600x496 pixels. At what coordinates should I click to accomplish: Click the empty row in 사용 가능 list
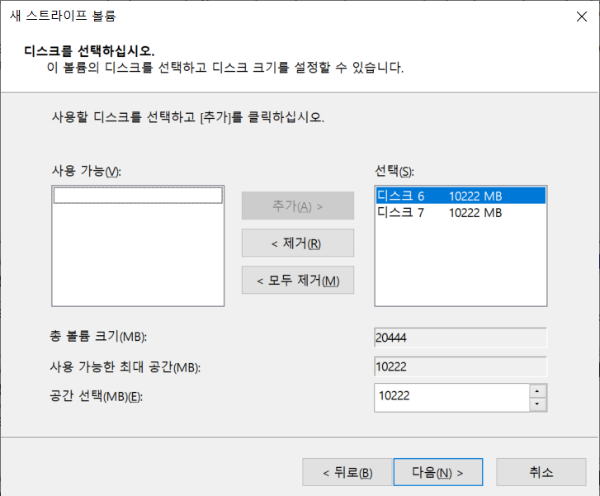click(138, 195)
